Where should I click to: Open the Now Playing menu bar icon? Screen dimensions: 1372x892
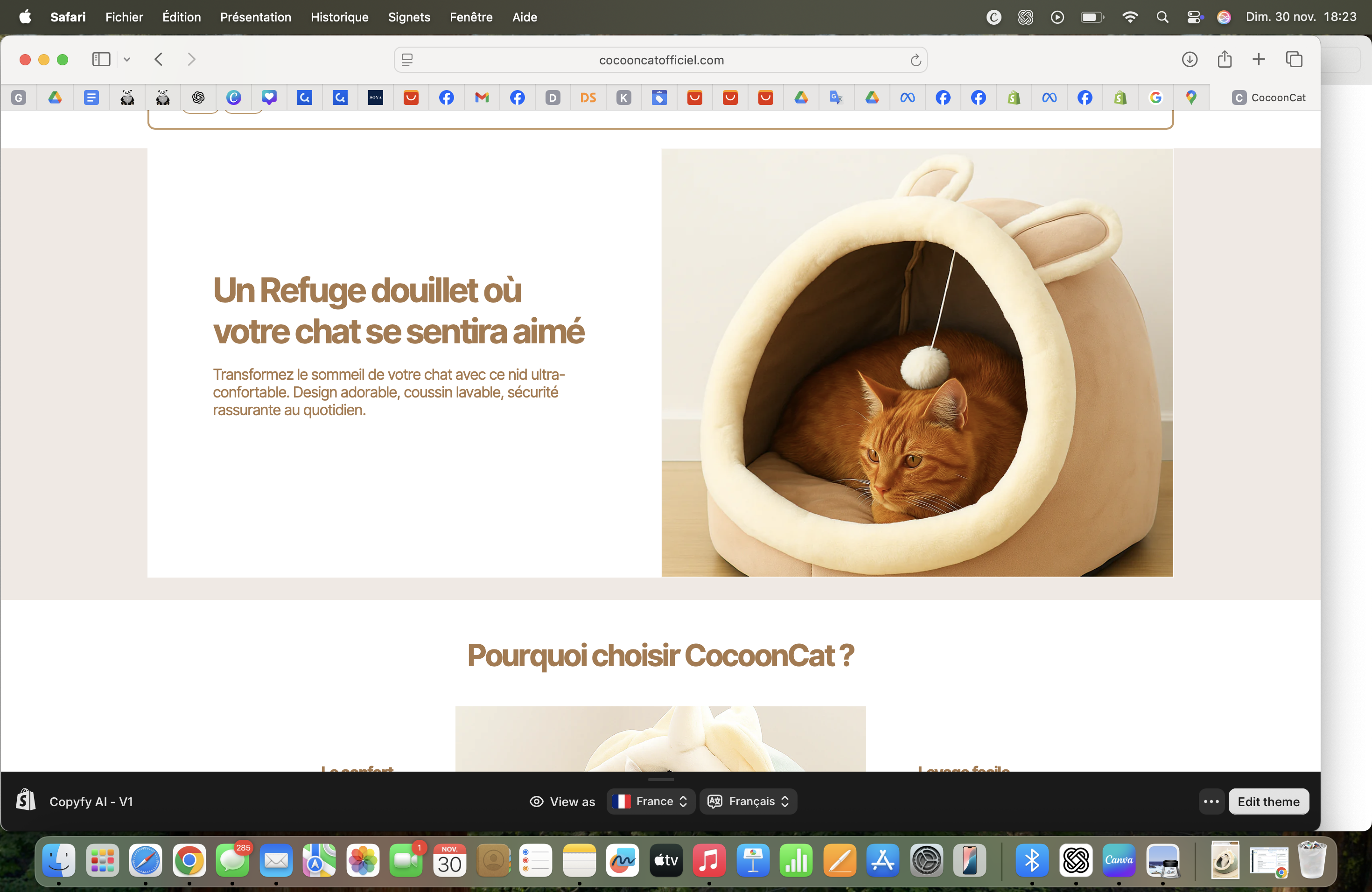(1057, 17)
